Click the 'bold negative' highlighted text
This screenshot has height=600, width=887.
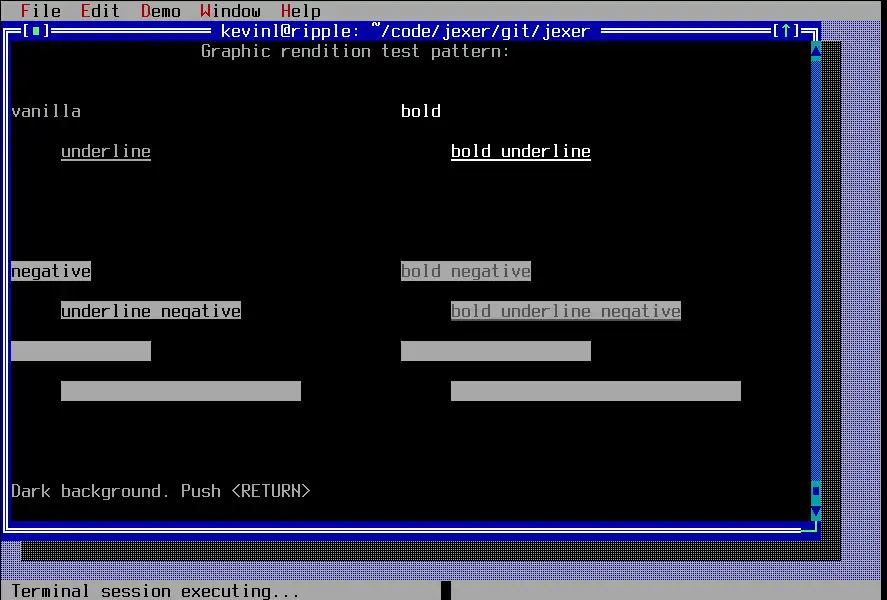pos(466,271)
